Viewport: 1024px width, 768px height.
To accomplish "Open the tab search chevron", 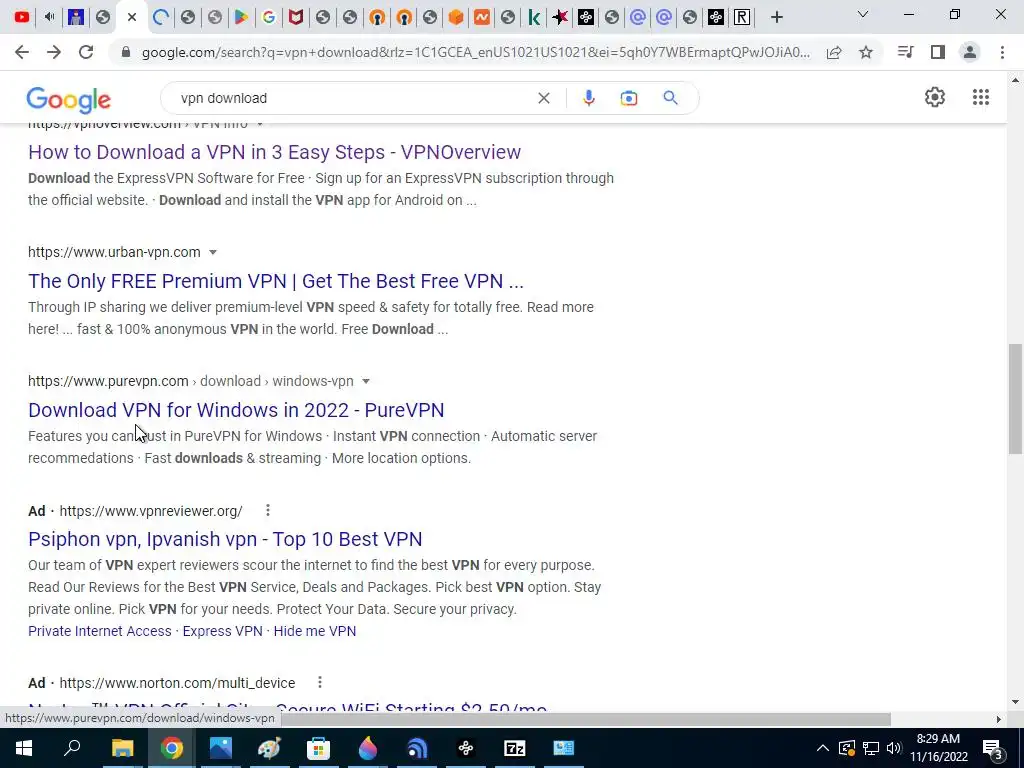I will point(863,14).
